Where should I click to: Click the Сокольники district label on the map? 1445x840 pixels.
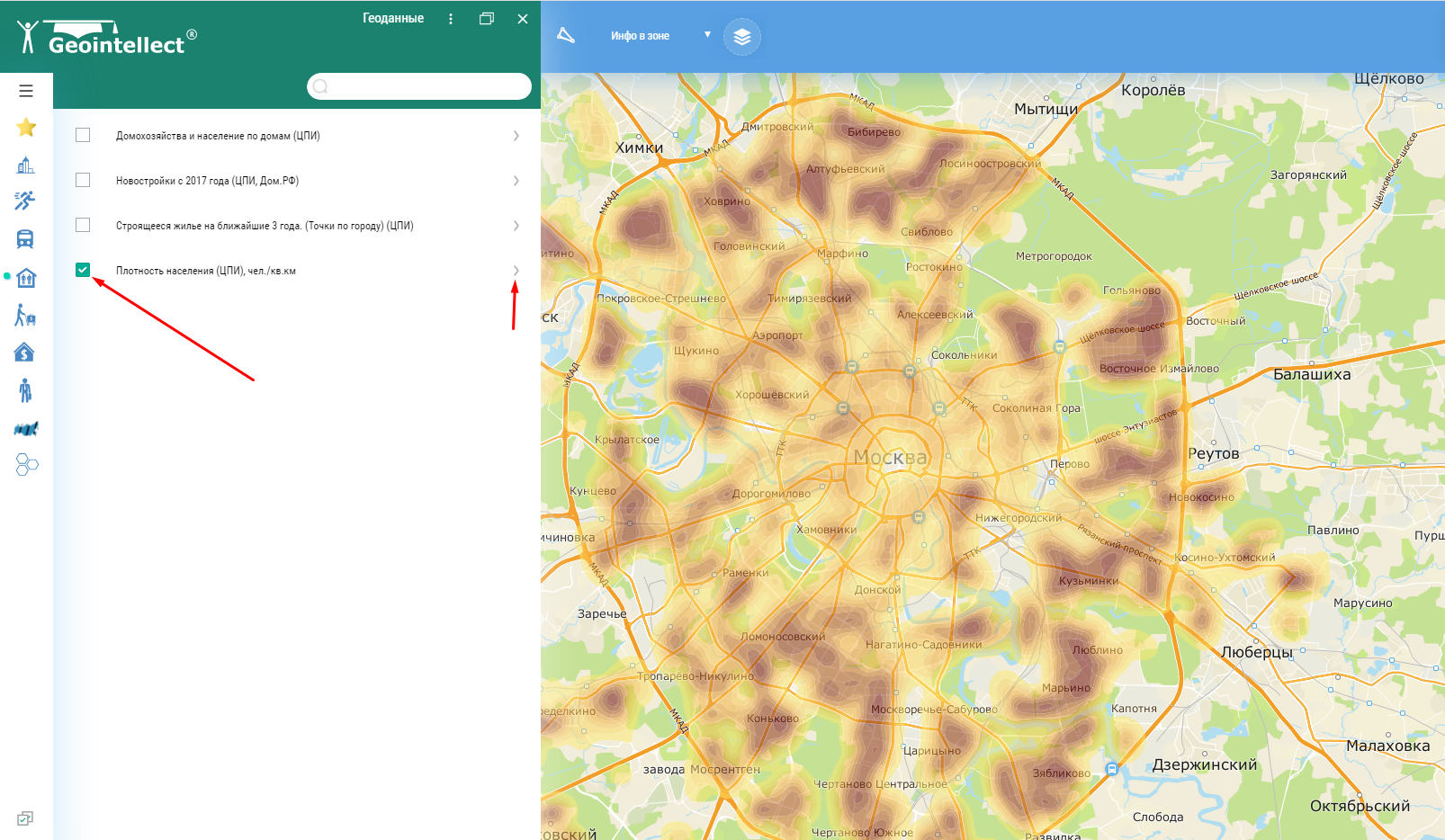[964, 355]
